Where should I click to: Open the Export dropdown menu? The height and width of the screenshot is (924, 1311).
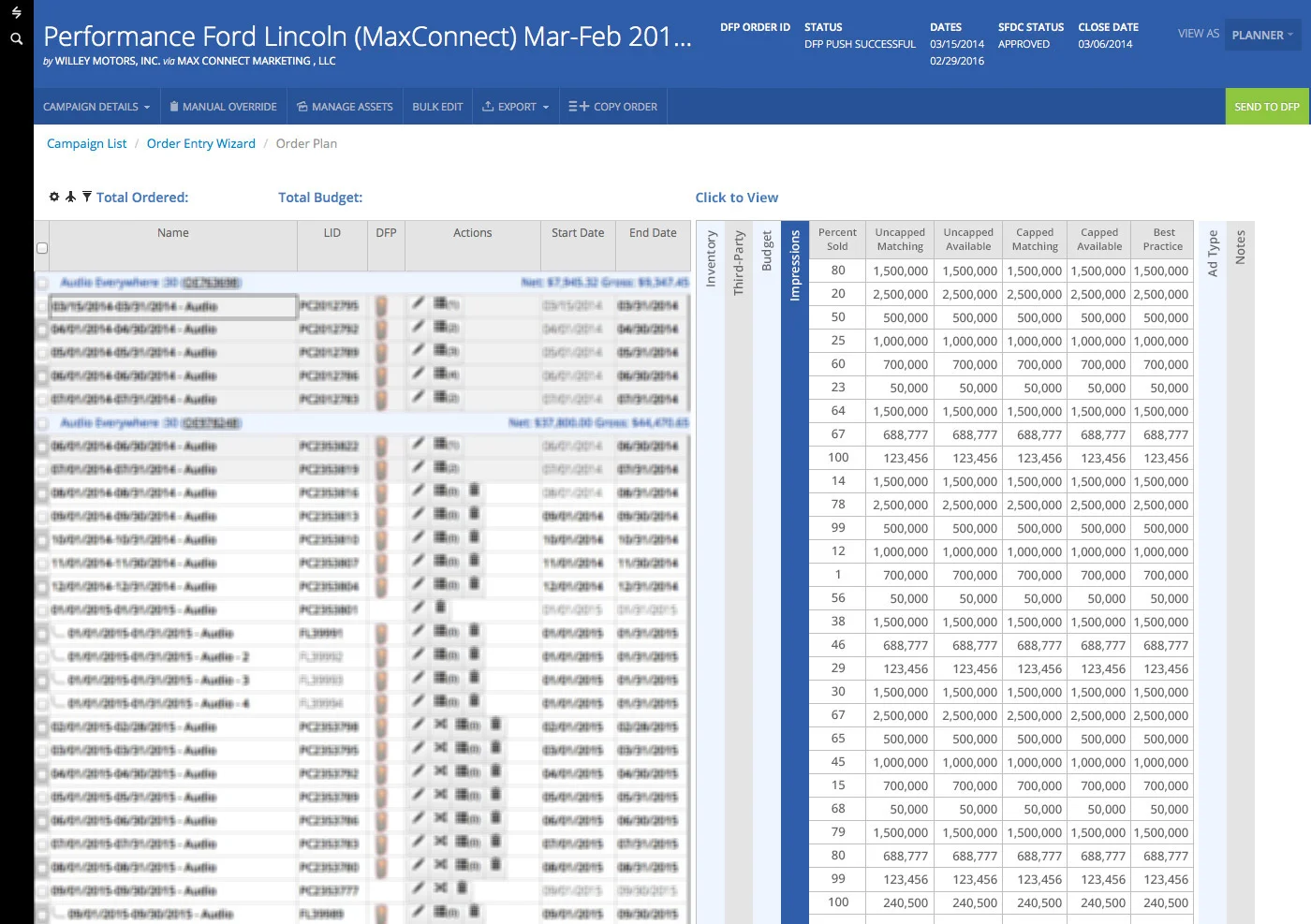click(515, 107)
